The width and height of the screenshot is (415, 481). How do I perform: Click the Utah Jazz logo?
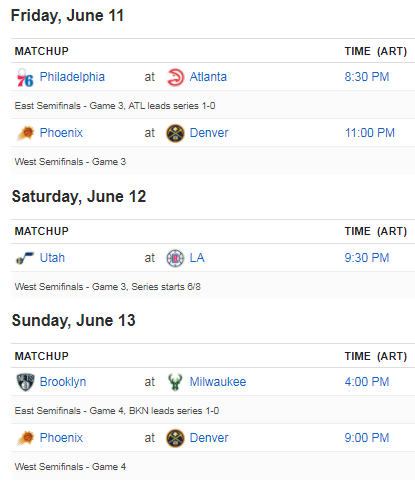(25, 258)
